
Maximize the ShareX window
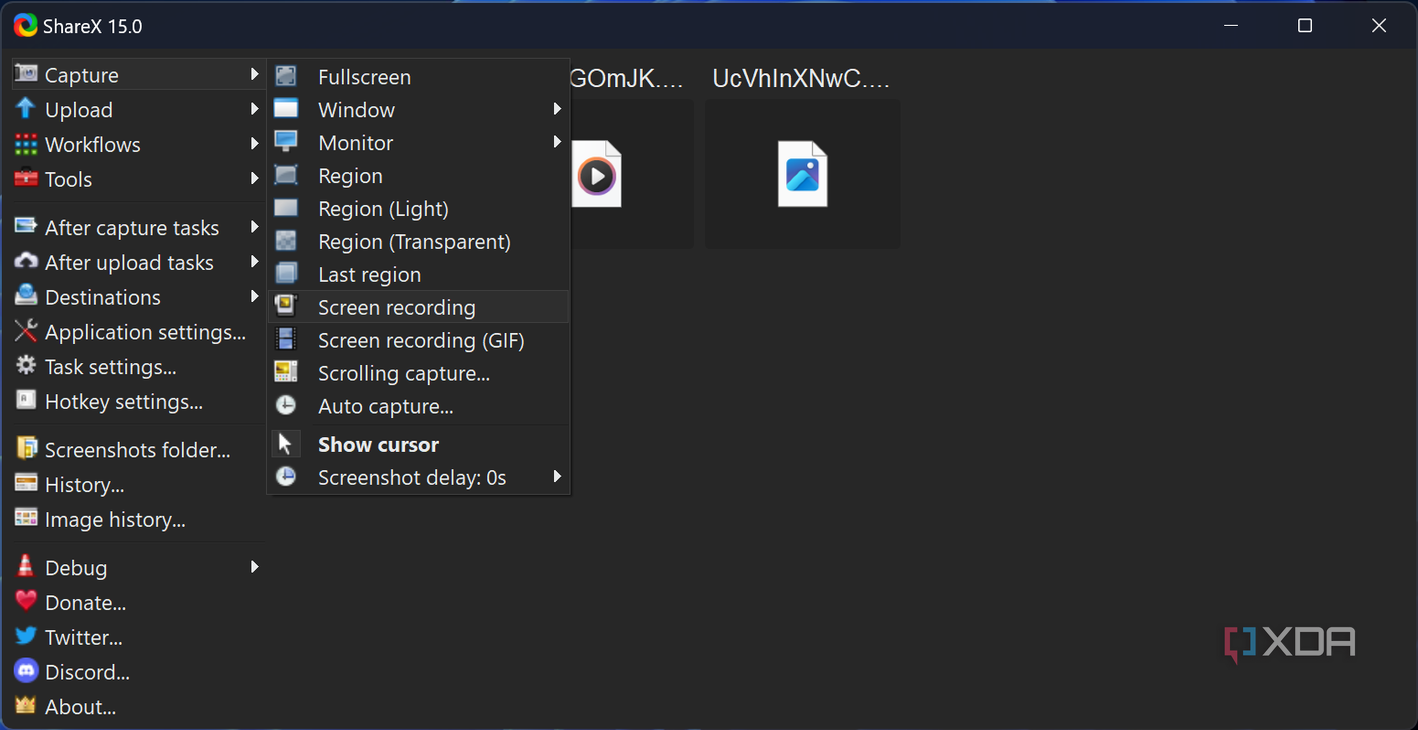1305,26
